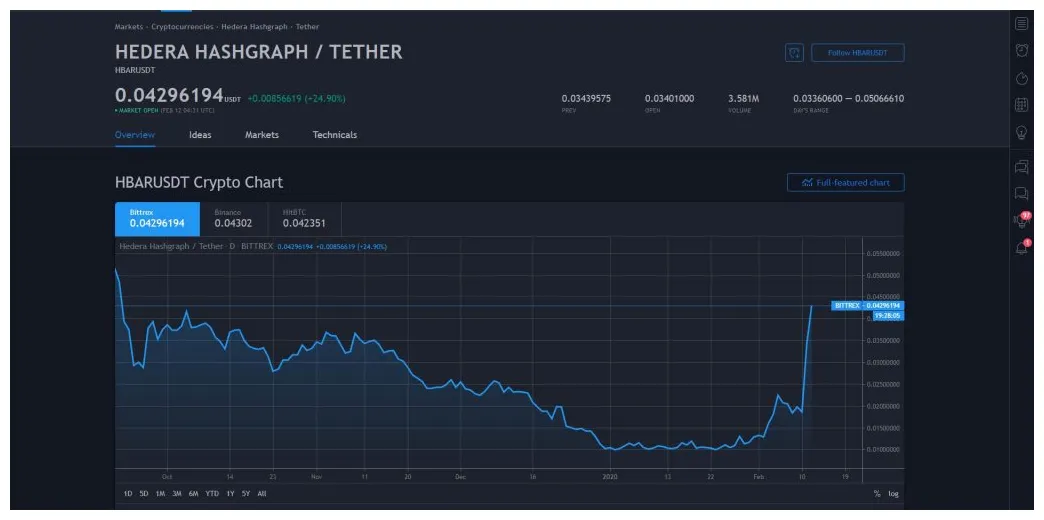Open the lightbulb ideas icon

pyautogui.click(x=1021, y=131)
